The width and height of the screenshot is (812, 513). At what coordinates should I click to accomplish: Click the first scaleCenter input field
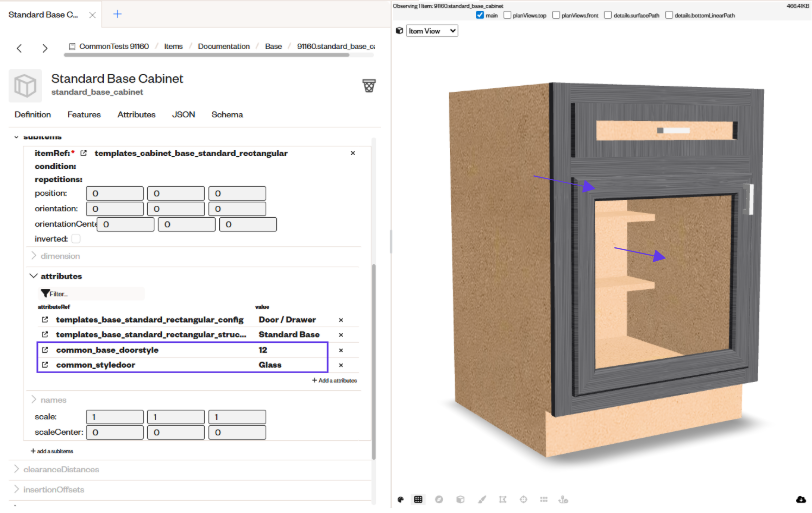(115, 432)
